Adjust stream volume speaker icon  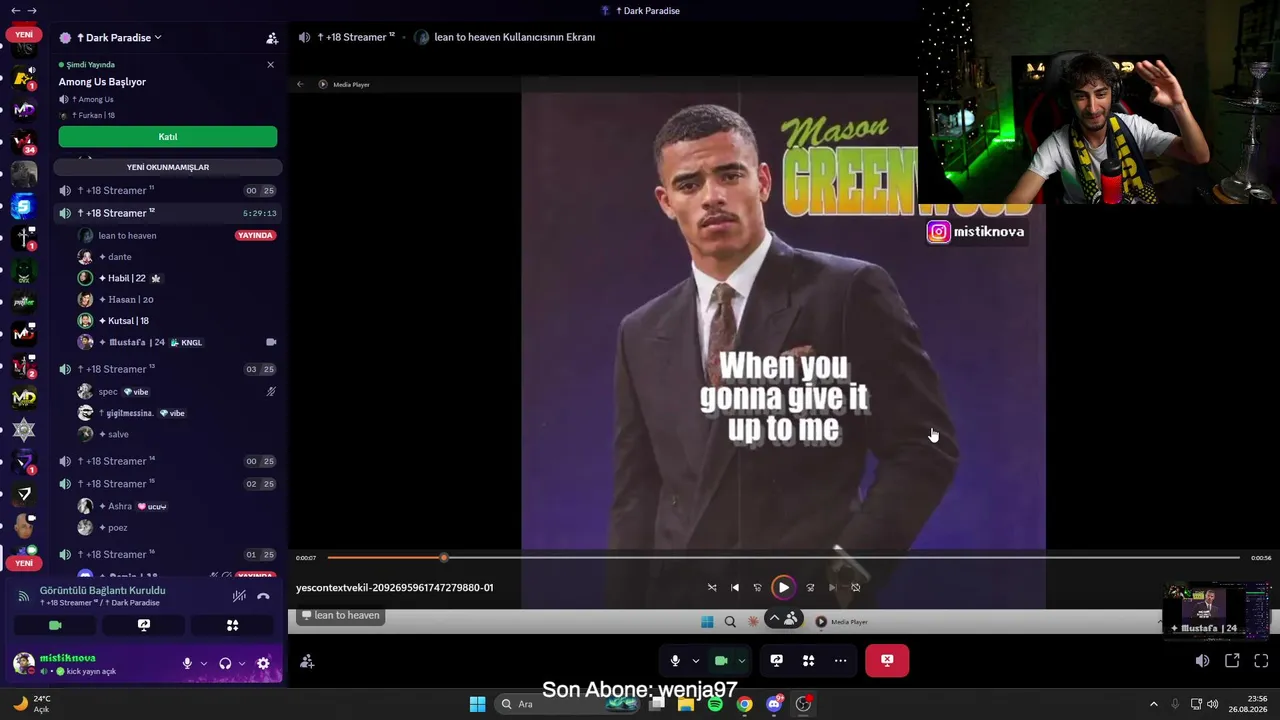[1202, 661]
